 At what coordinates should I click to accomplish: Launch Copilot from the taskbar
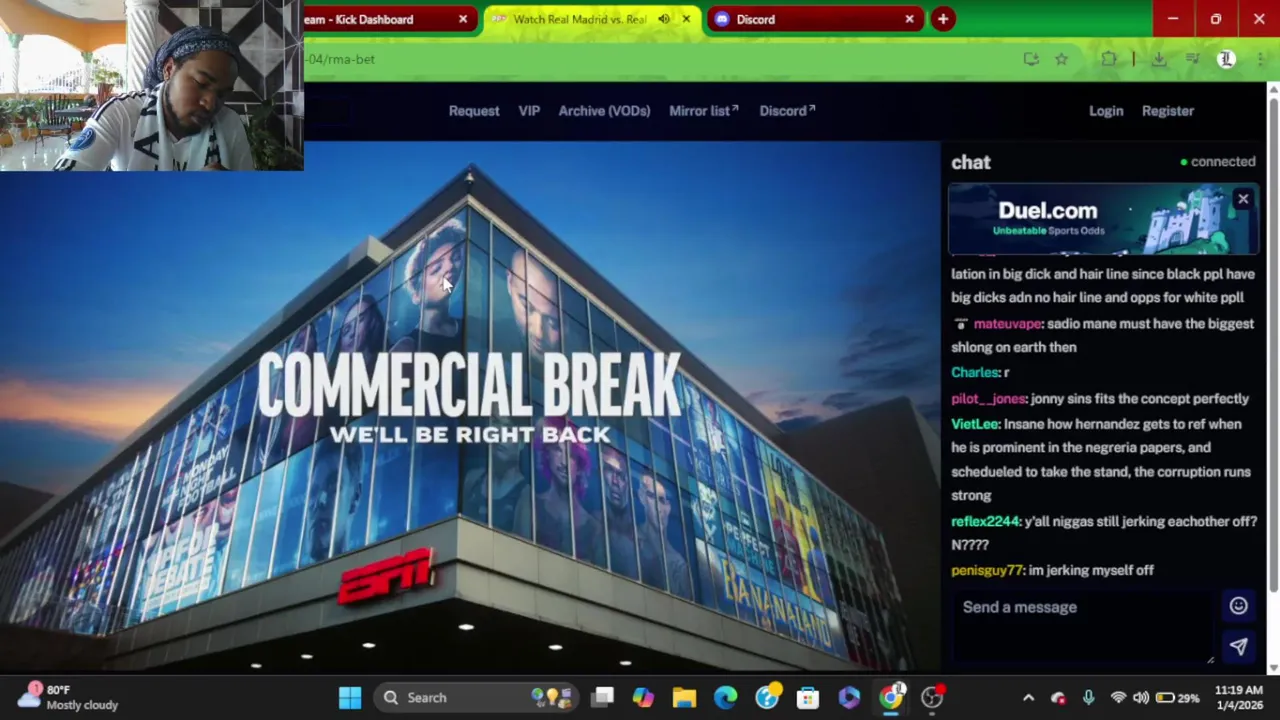click(x=643, y=697)
